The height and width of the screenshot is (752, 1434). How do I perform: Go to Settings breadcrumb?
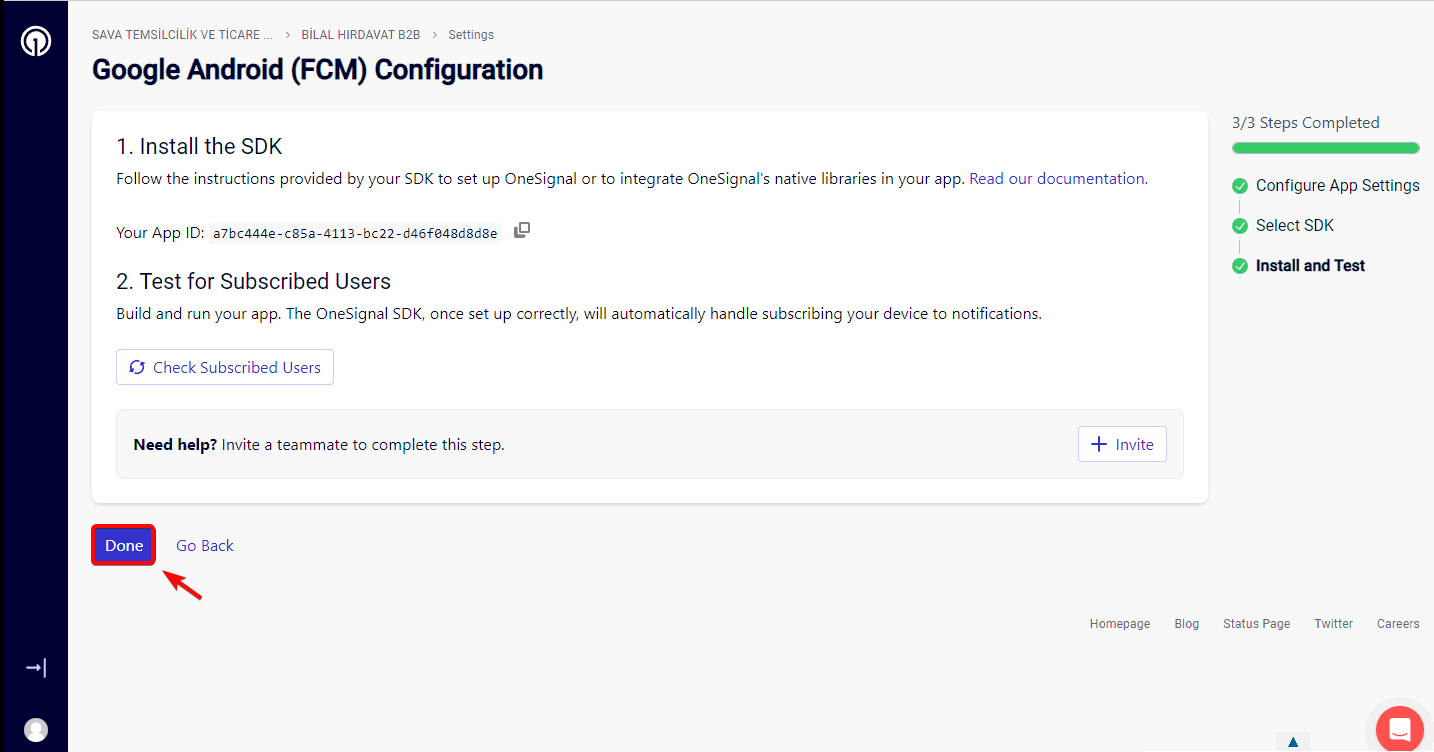pyautogui.click(x=471, y=34)
